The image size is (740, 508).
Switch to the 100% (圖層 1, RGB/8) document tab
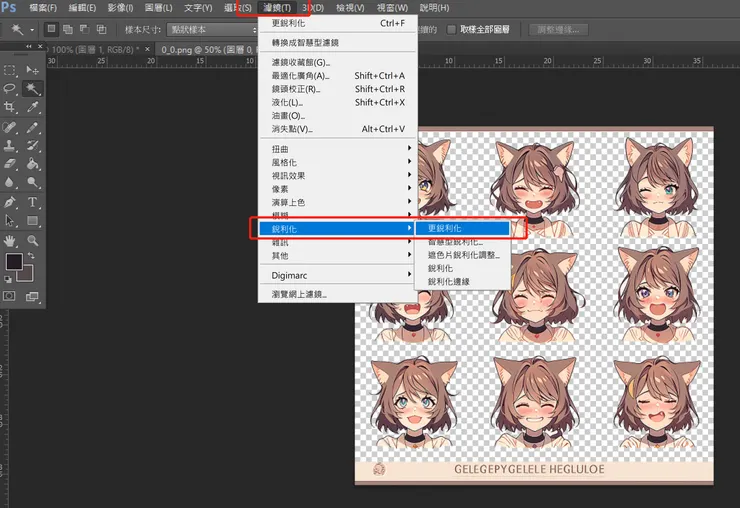coord(94,49)
